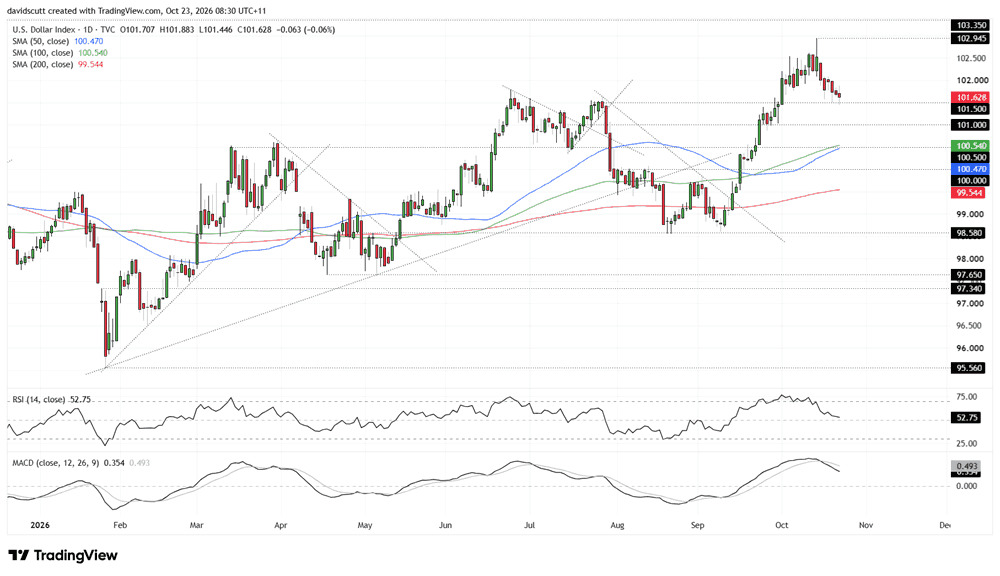Click the grey 0.493 MACD tag on the right axis
1000x576 pixels.
964,467
